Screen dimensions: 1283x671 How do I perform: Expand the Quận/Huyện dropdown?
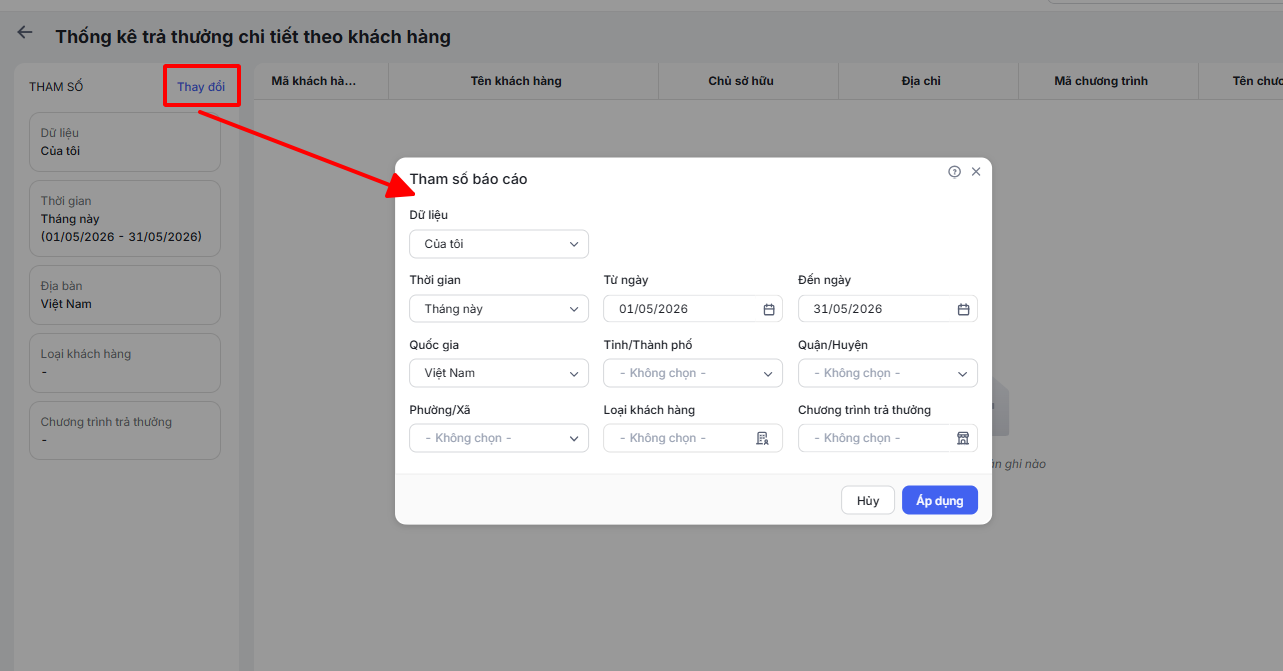tap(888, 373)
